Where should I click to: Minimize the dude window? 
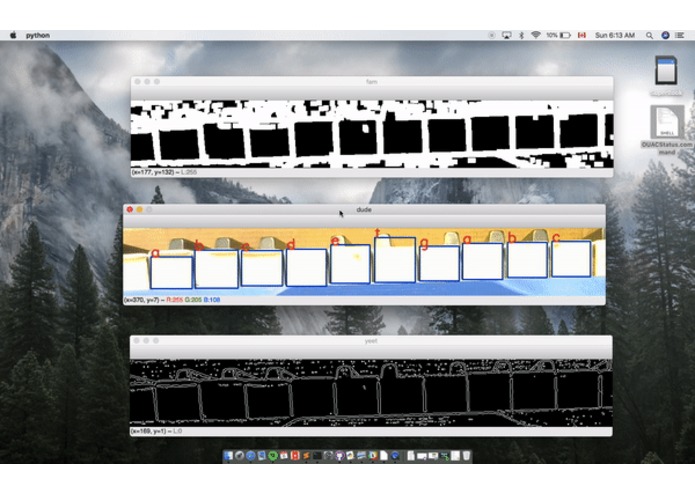coord(139,210)
